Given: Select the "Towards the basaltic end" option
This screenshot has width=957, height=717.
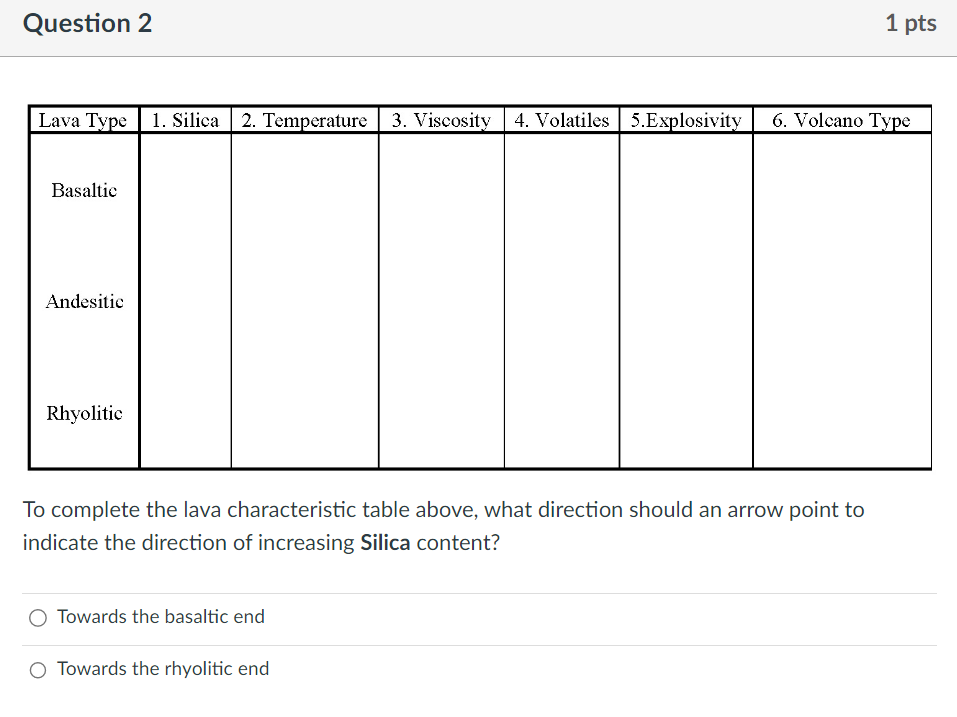Looking at the screenshot, I should tap(160, 617).
